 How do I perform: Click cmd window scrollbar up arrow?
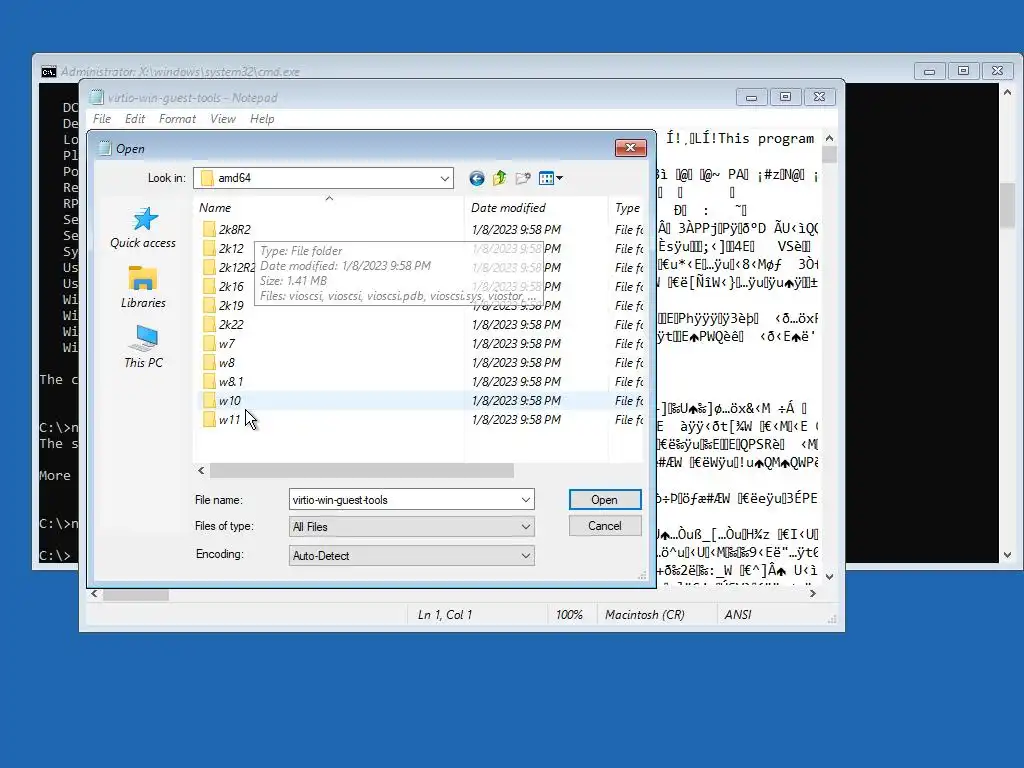[1007, 93]
